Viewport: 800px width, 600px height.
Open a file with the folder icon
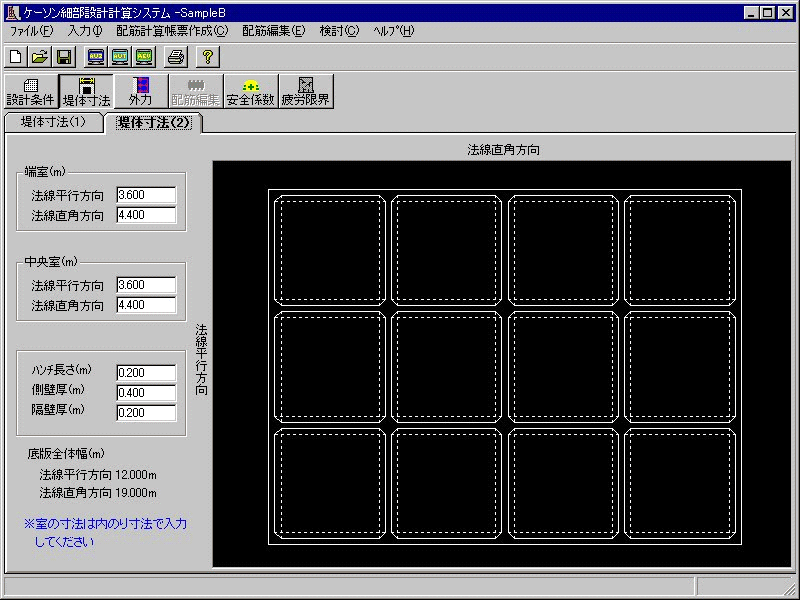tap(39, 56)
